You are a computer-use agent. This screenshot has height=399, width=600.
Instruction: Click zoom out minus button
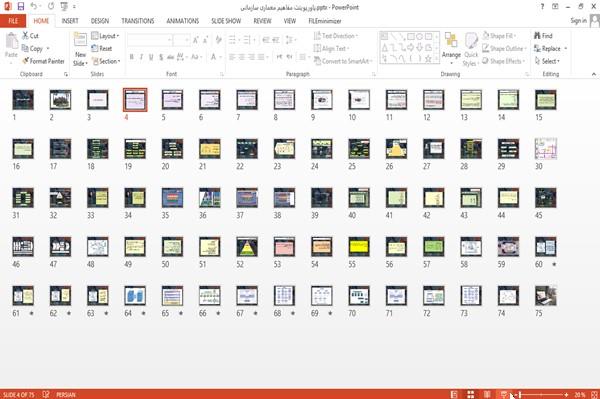click(x=515, y=394)
